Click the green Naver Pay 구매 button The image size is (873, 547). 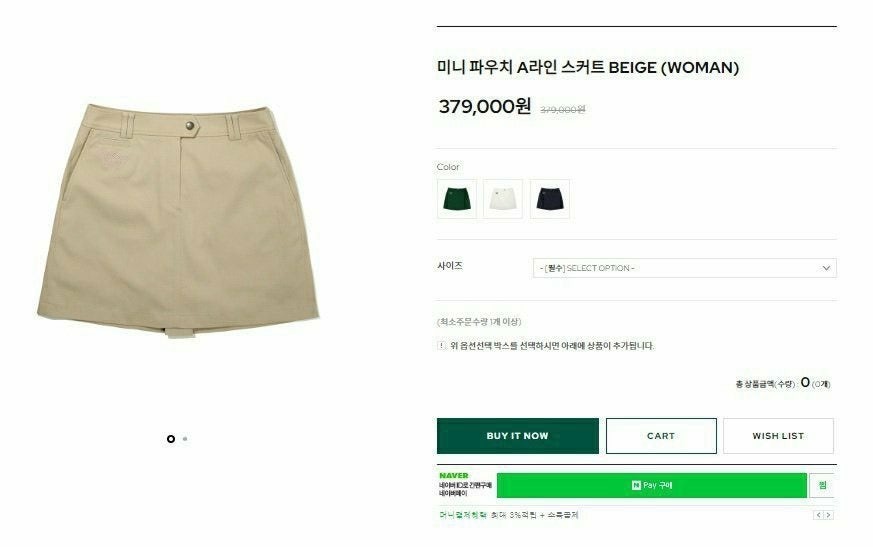tap(651, 485)
